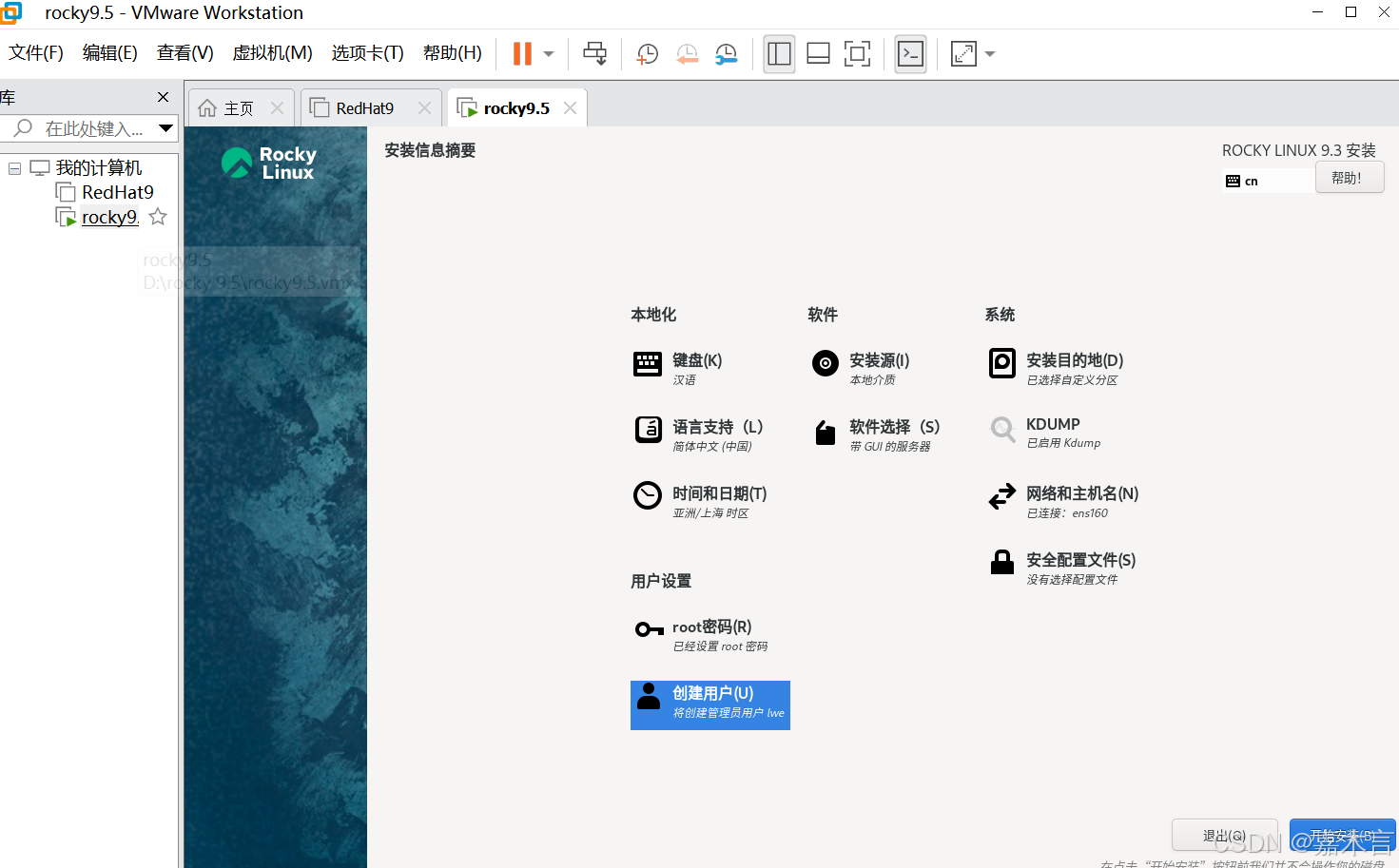Toggle the favorite star for rocky9.5
Image resolution: width=1399 pixels, height=868 pixels.
click(x=158, y=218)
